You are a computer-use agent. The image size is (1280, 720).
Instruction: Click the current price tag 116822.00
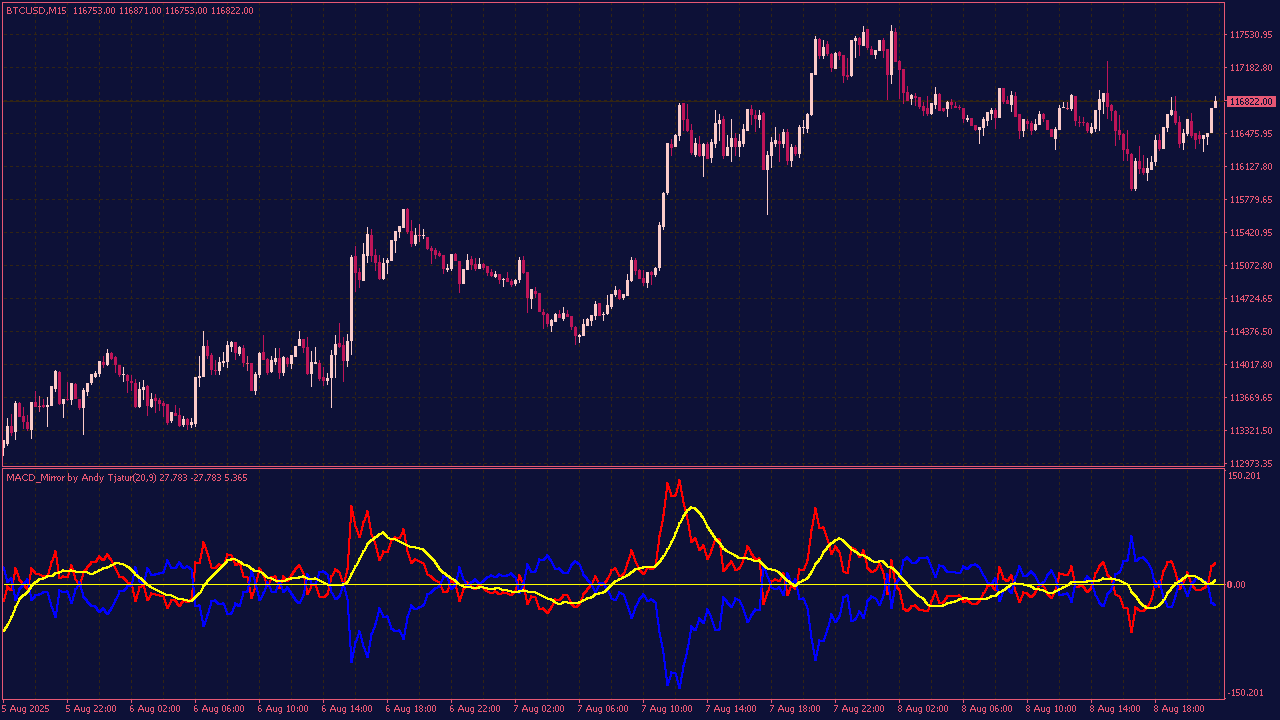pos(1251,101)
